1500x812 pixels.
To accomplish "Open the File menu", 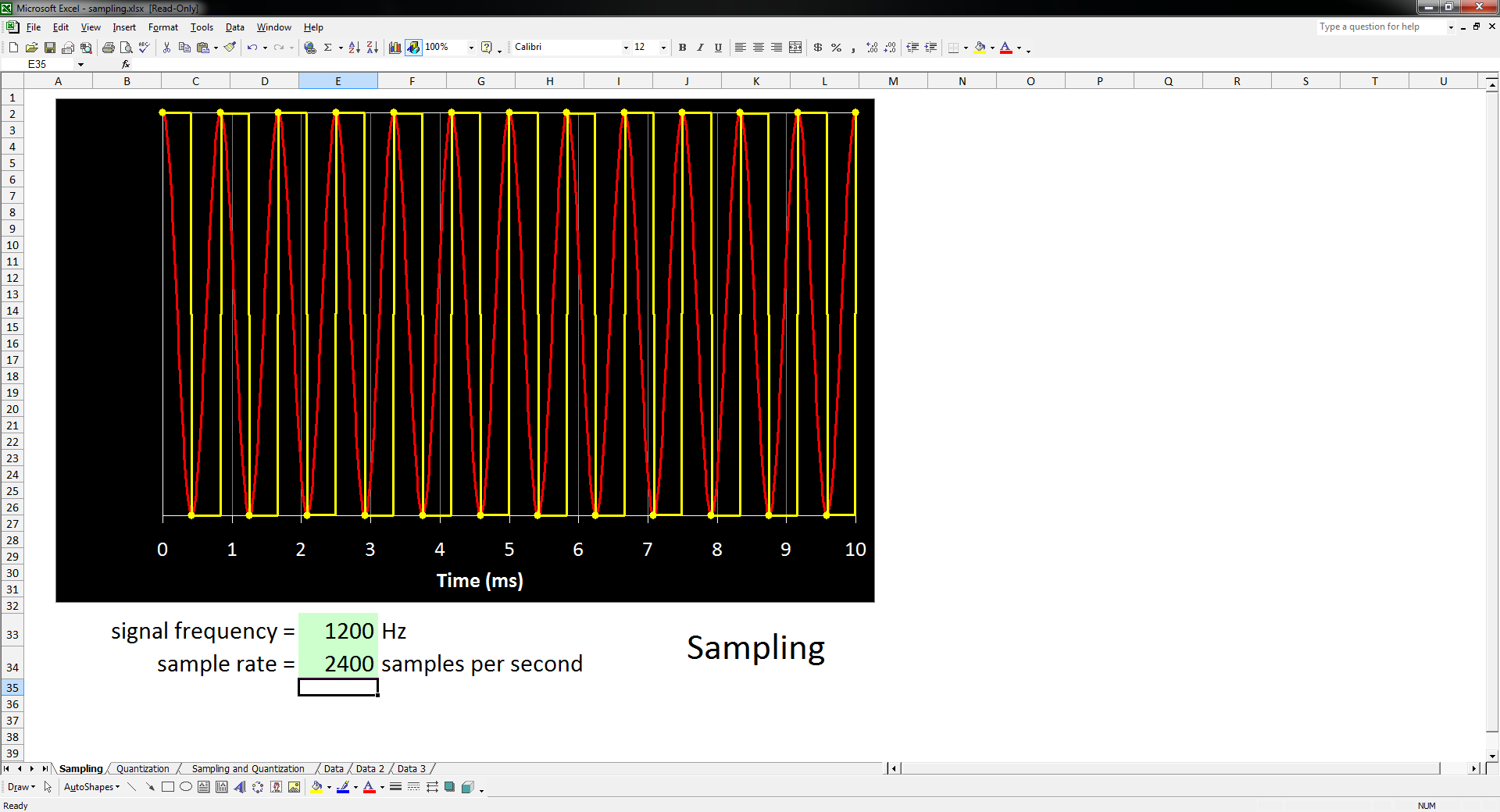I will click(34, 27).
